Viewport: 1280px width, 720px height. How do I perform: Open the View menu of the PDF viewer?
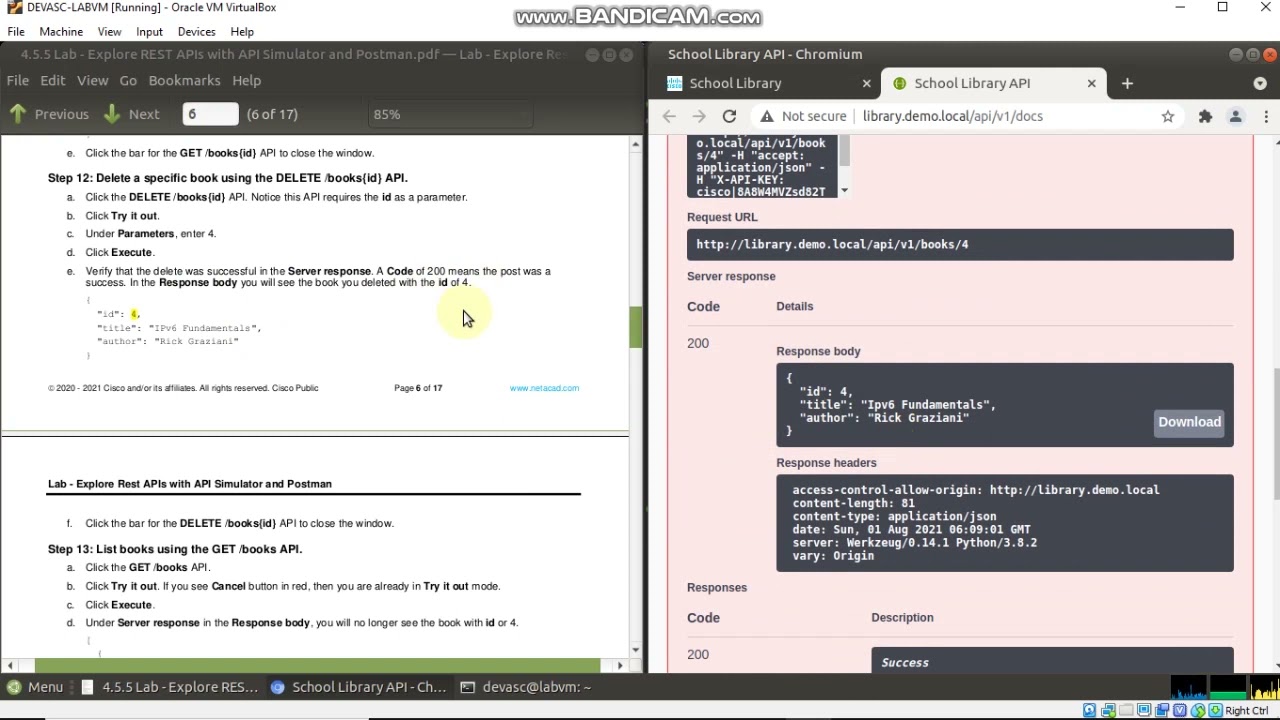[x=93, y=81]
